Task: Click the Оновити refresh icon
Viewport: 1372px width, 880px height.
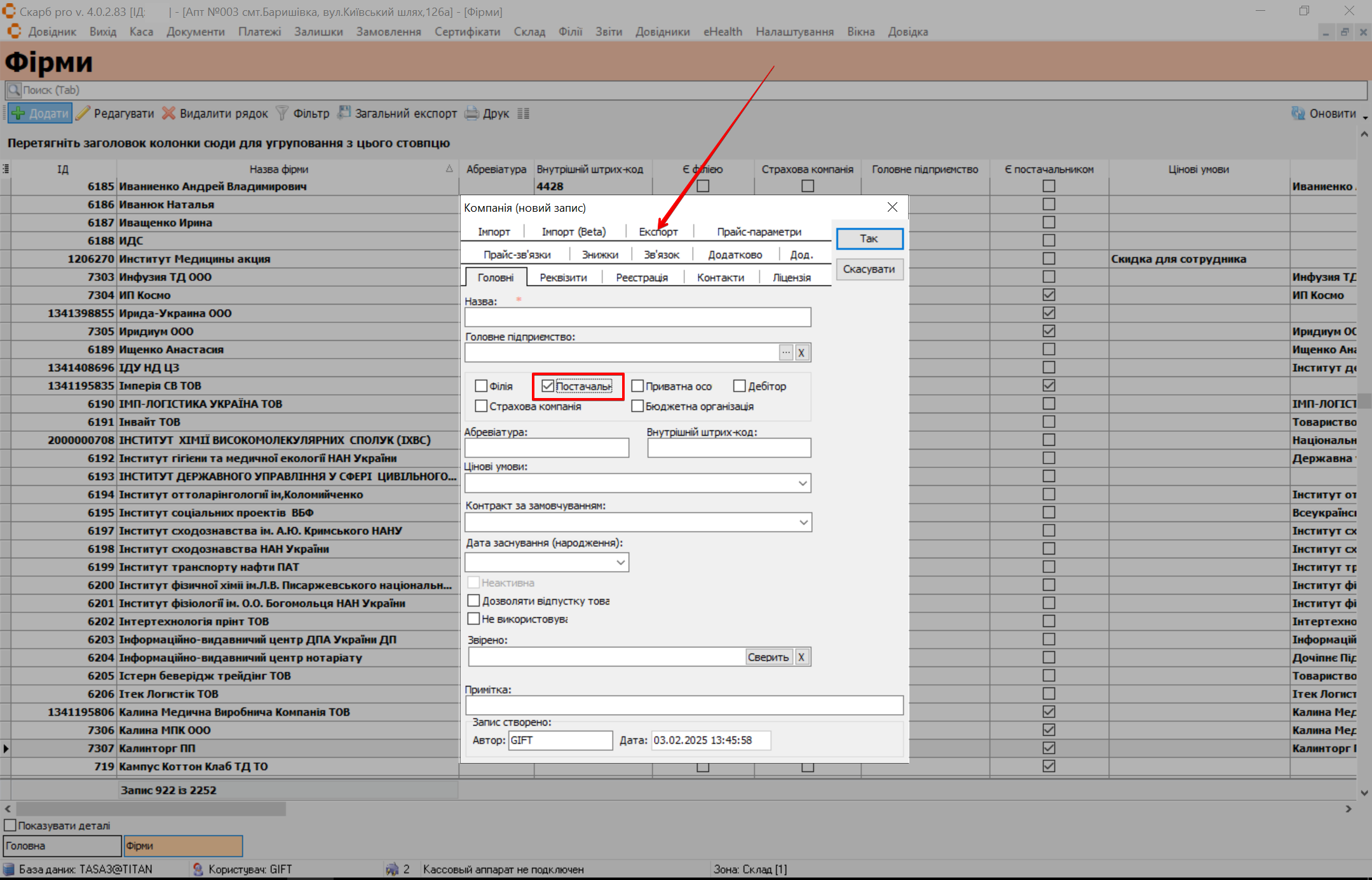Action: 1298,114
